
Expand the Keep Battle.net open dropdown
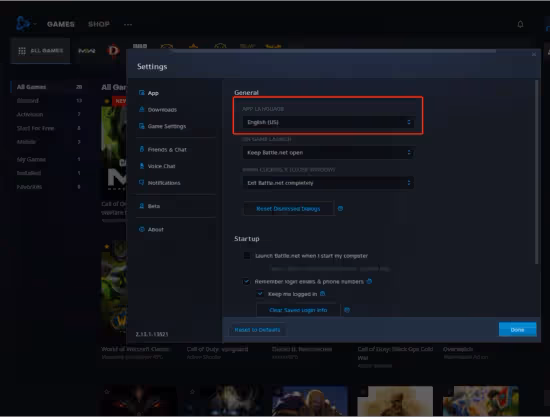tap(328, 153)
